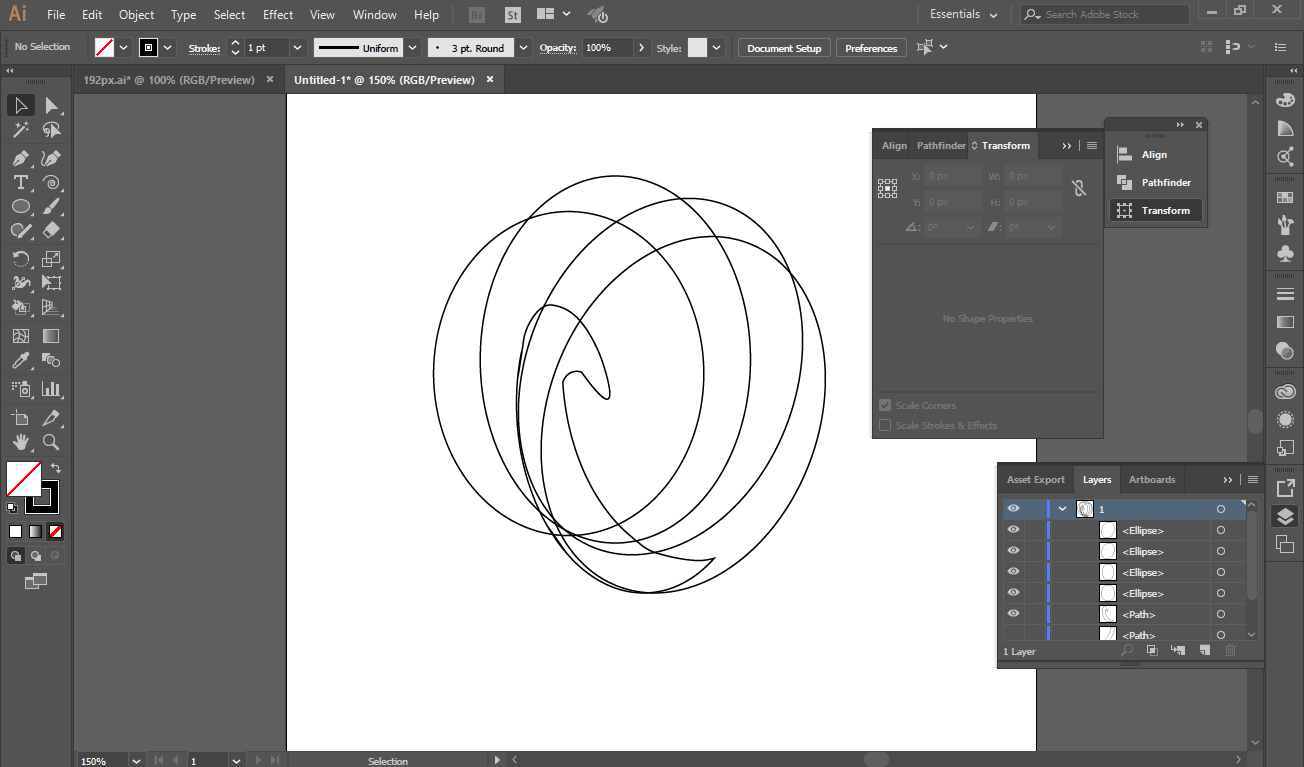Click the Ellipse shape tool
Image resolution: width=1304 pixels, height=767 pixels.
tap(20, 207)
